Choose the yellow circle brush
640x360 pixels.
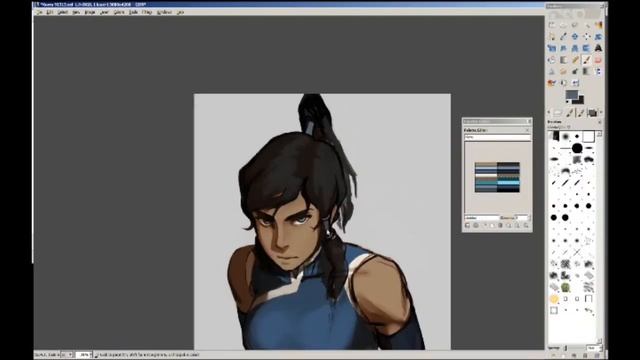point(554,299)
